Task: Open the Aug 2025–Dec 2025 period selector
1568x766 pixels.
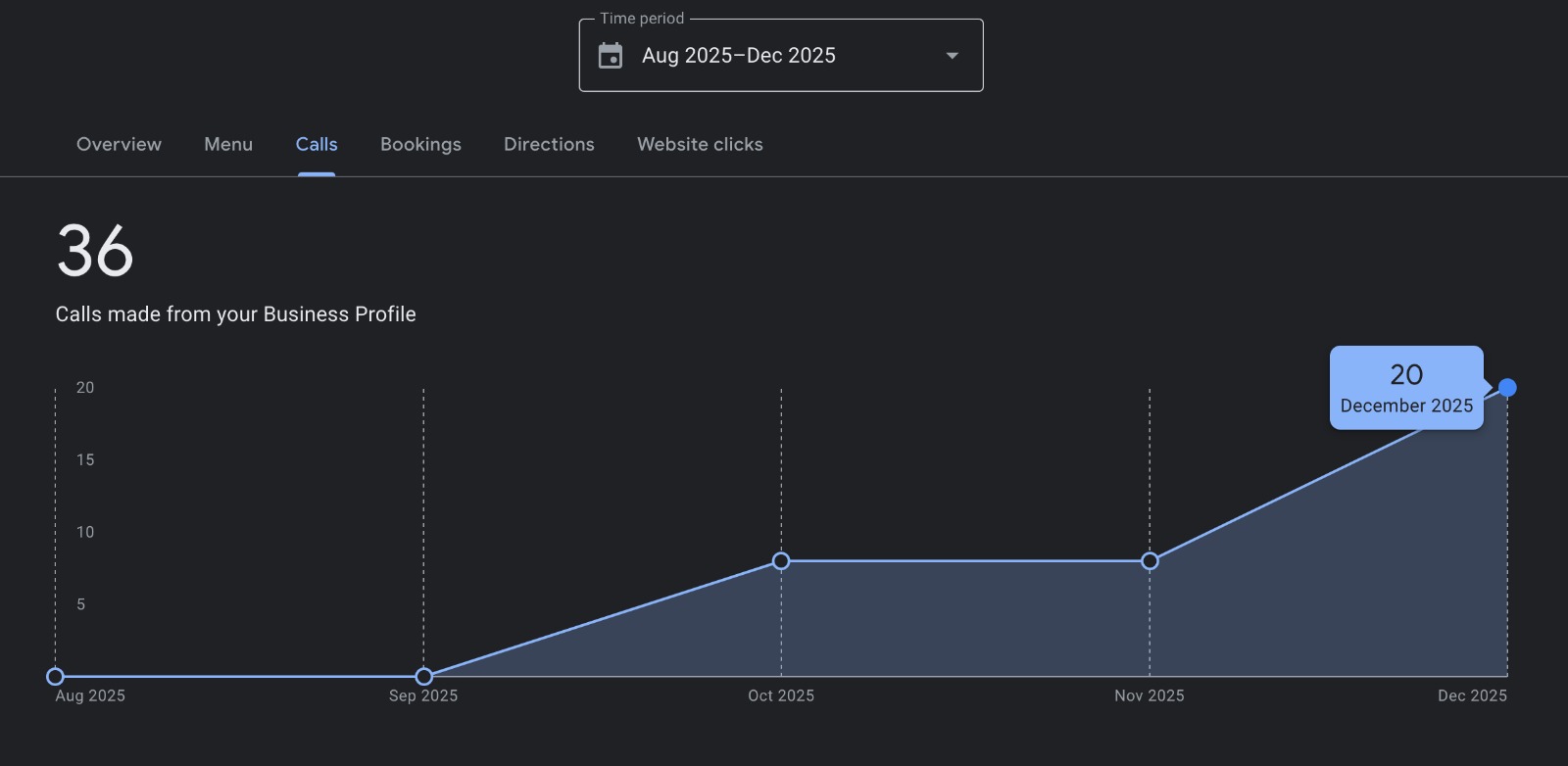Action: [781, 56]
